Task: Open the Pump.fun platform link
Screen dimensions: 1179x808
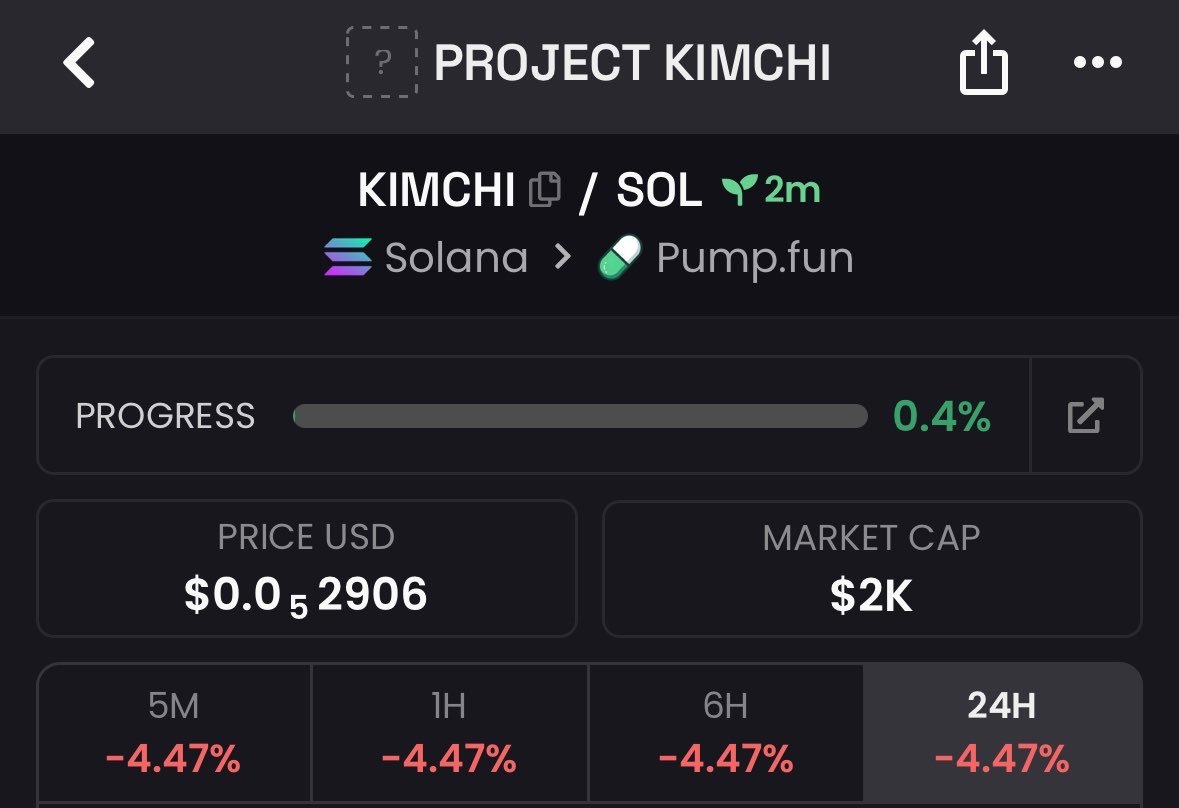Action: pyautogui.click(x=755, y=259)
